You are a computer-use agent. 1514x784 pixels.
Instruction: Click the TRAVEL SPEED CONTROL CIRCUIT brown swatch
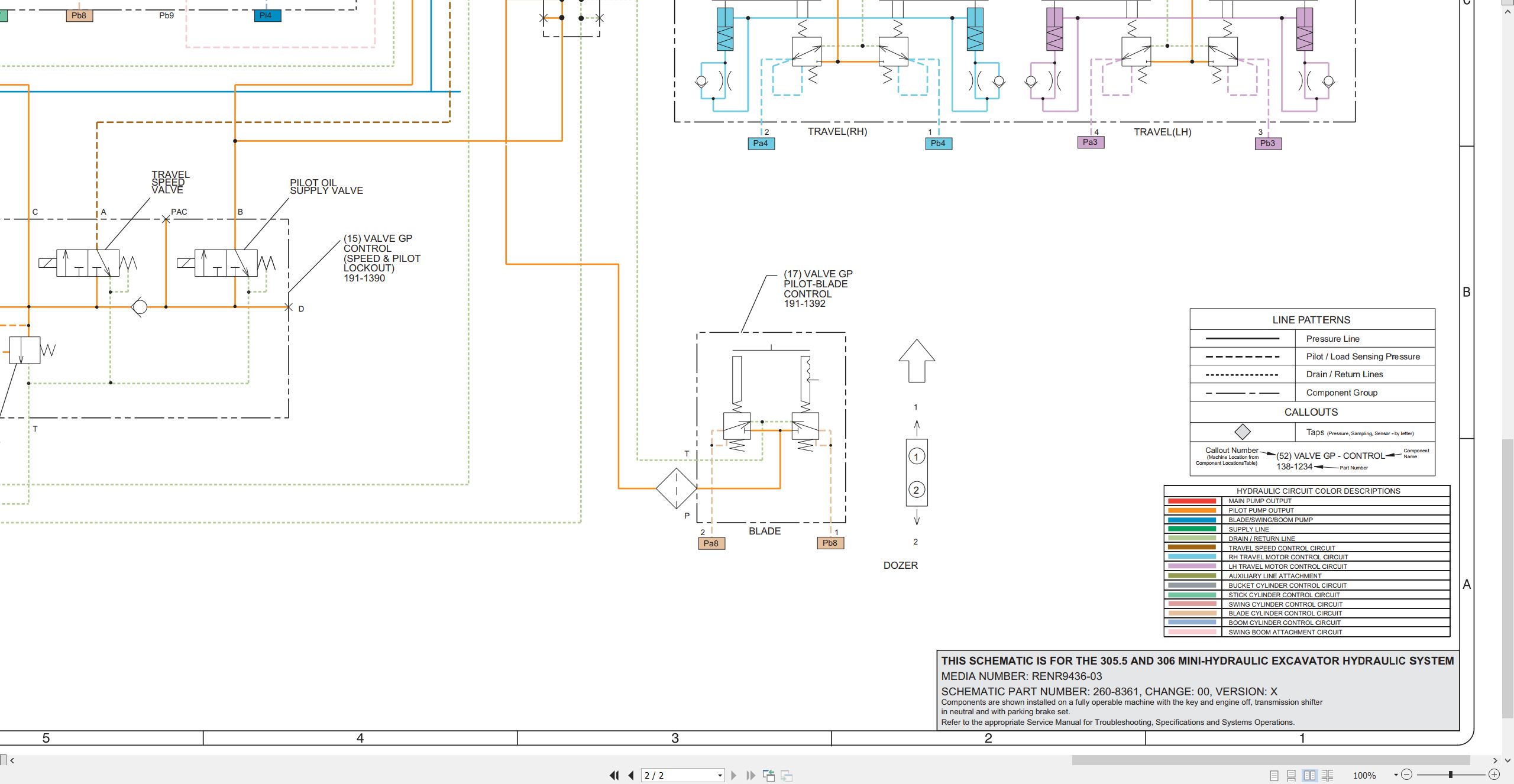(1192, 547)
